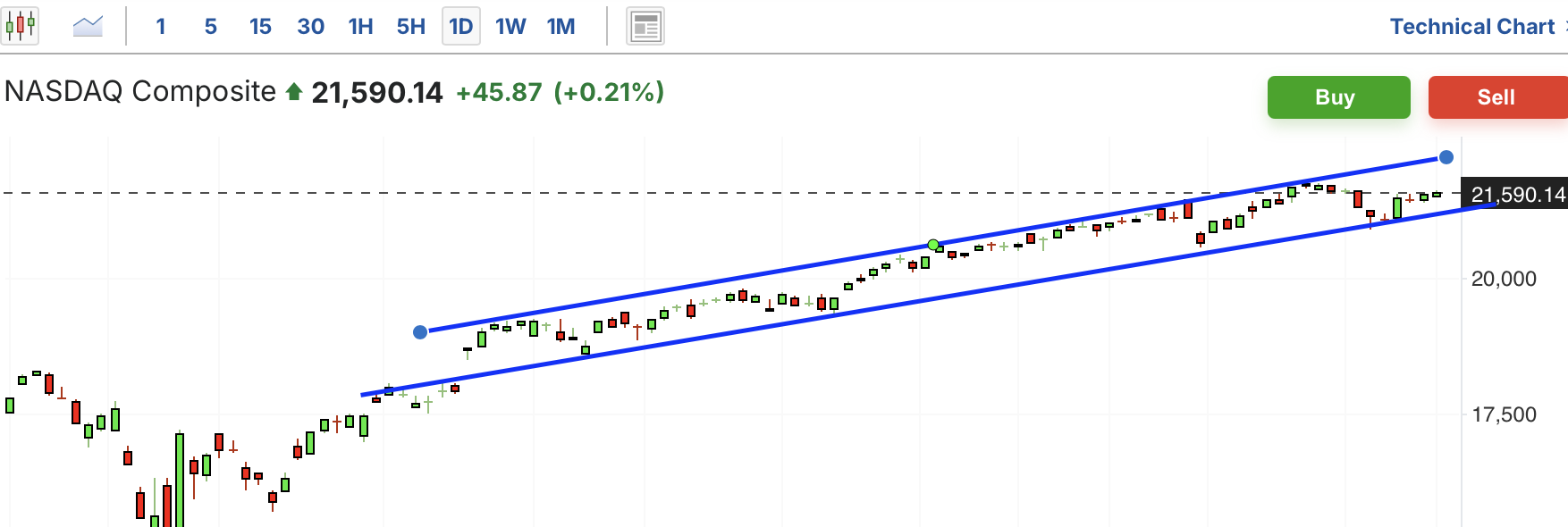1568x527 pixels.
Task: Click the 17,500 axis label
Action: [1504, 414]
